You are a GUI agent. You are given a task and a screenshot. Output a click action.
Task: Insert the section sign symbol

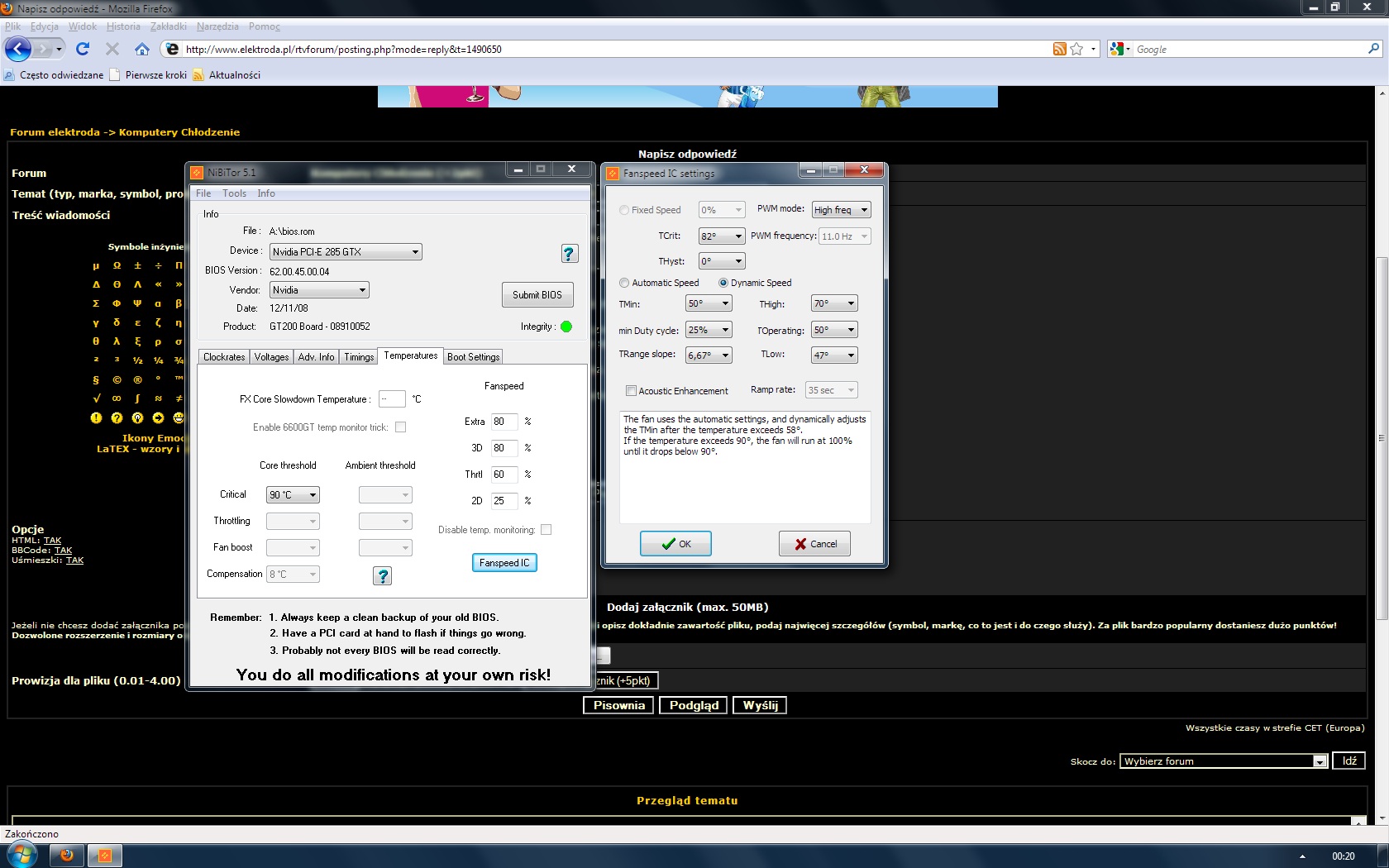[x=96, y=379]
